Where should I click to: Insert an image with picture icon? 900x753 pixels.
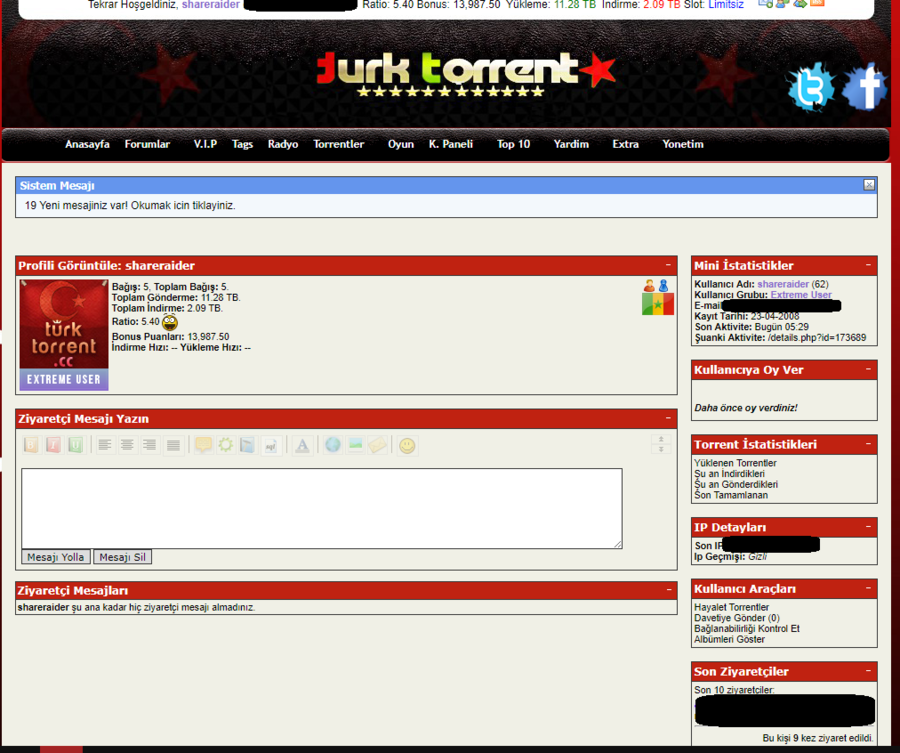click(355, 445)
